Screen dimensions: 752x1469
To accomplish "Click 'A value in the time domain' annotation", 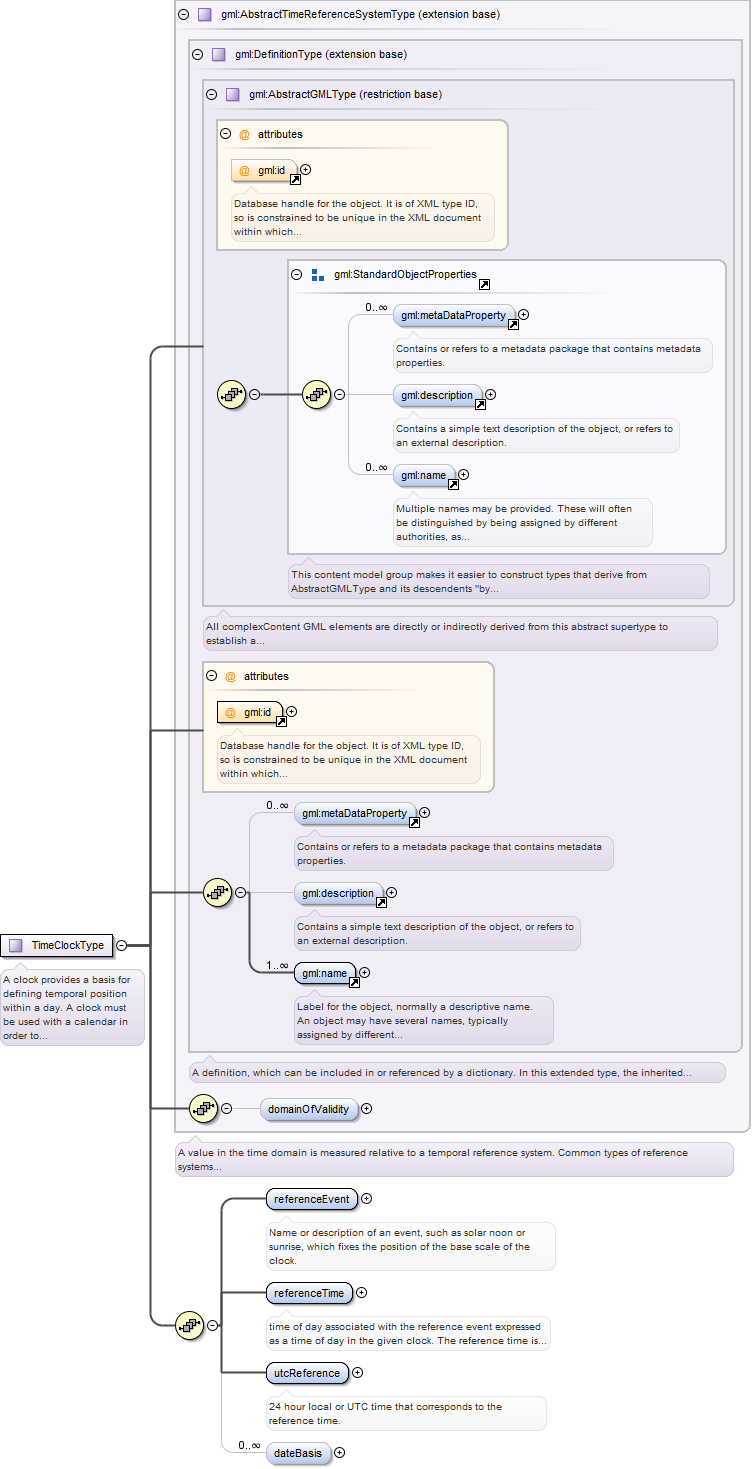I will (x=455, y=1159).
